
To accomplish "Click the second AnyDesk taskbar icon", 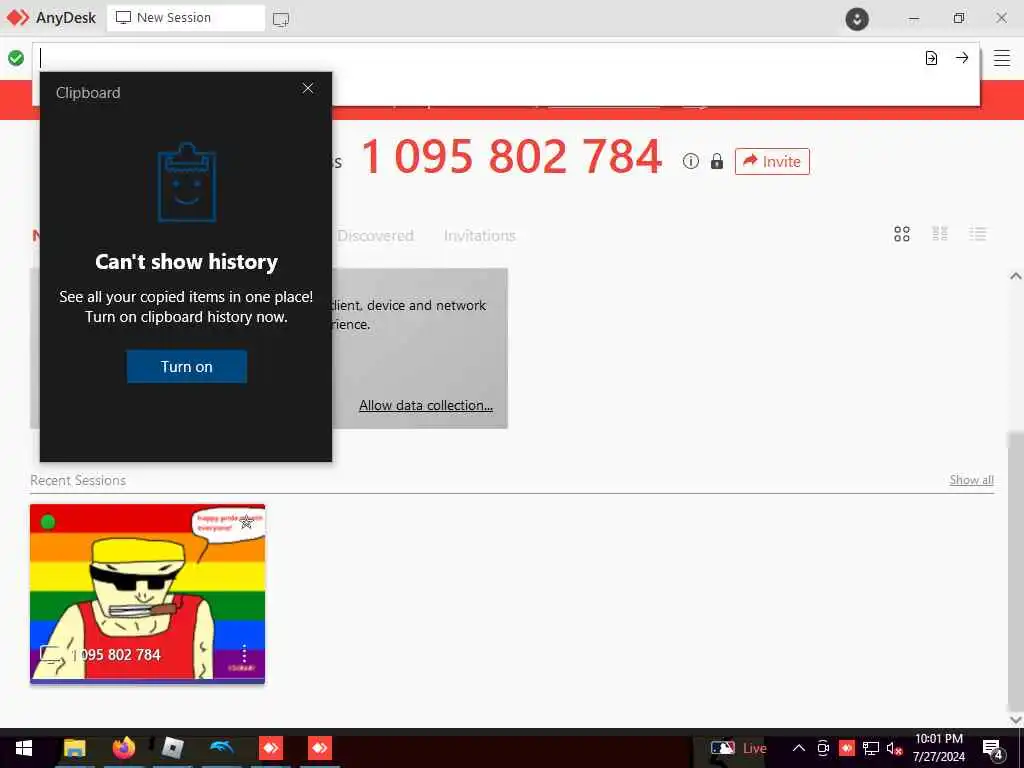I will pos(319,748).
